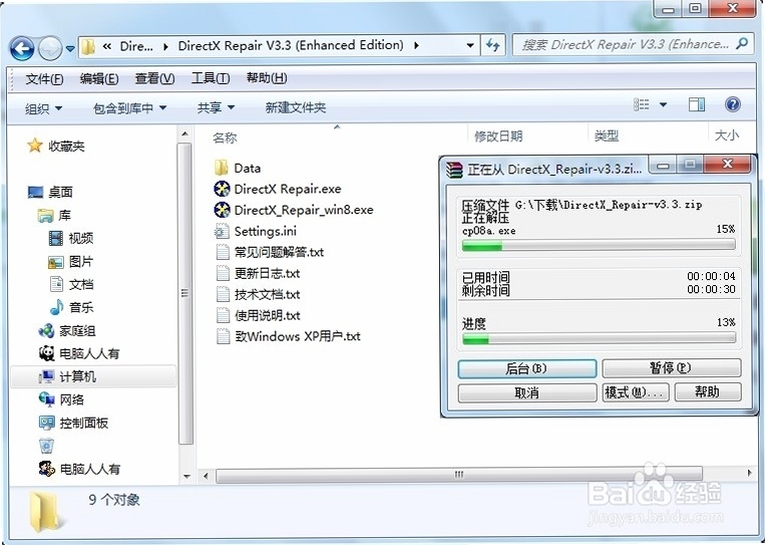Click the Forward navigation arrow
The height and width of the screenshot is (545, 765).
tap(50, 48)
